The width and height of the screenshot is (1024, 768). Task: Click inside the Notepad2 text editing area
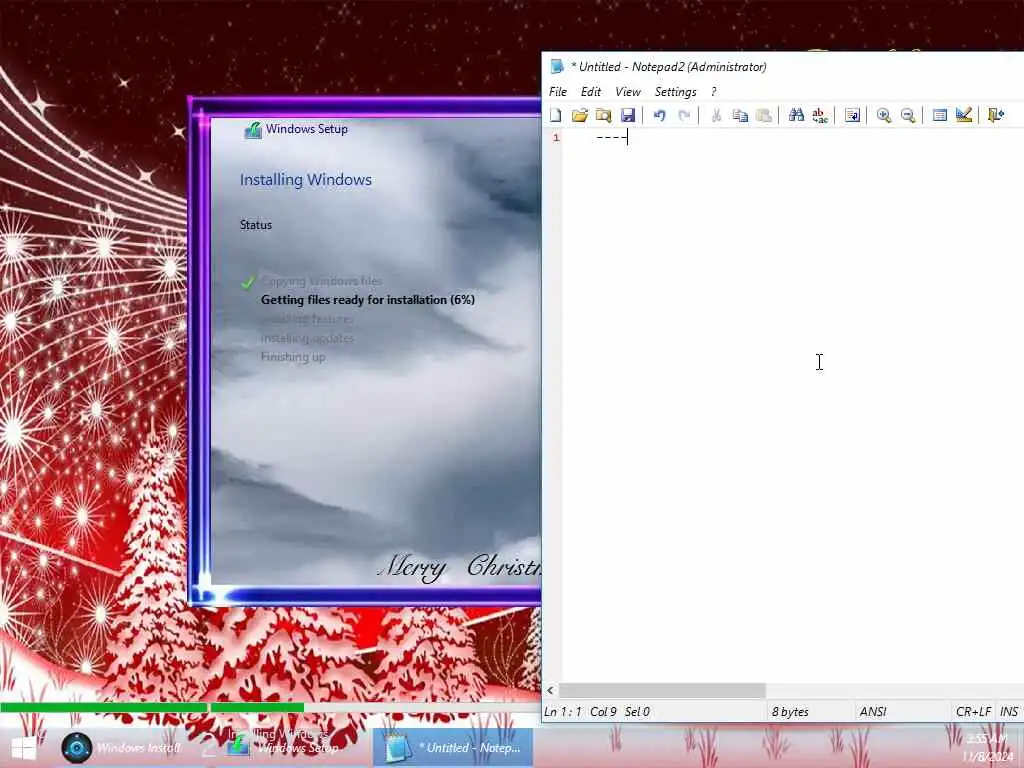[x=793, y=405]
